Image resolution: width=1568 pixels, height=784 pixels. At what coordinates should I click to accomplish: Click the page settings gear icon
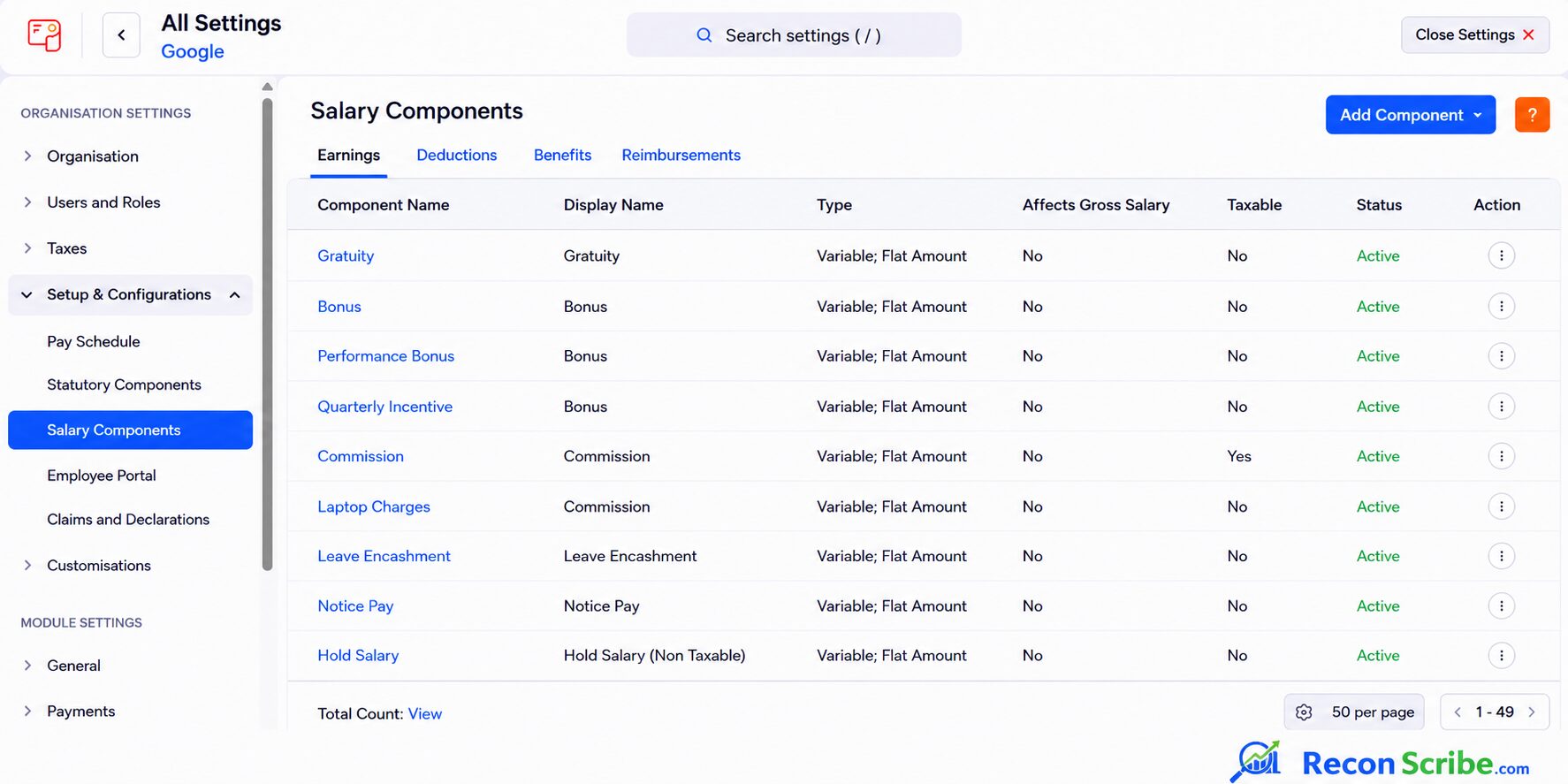1304,712
